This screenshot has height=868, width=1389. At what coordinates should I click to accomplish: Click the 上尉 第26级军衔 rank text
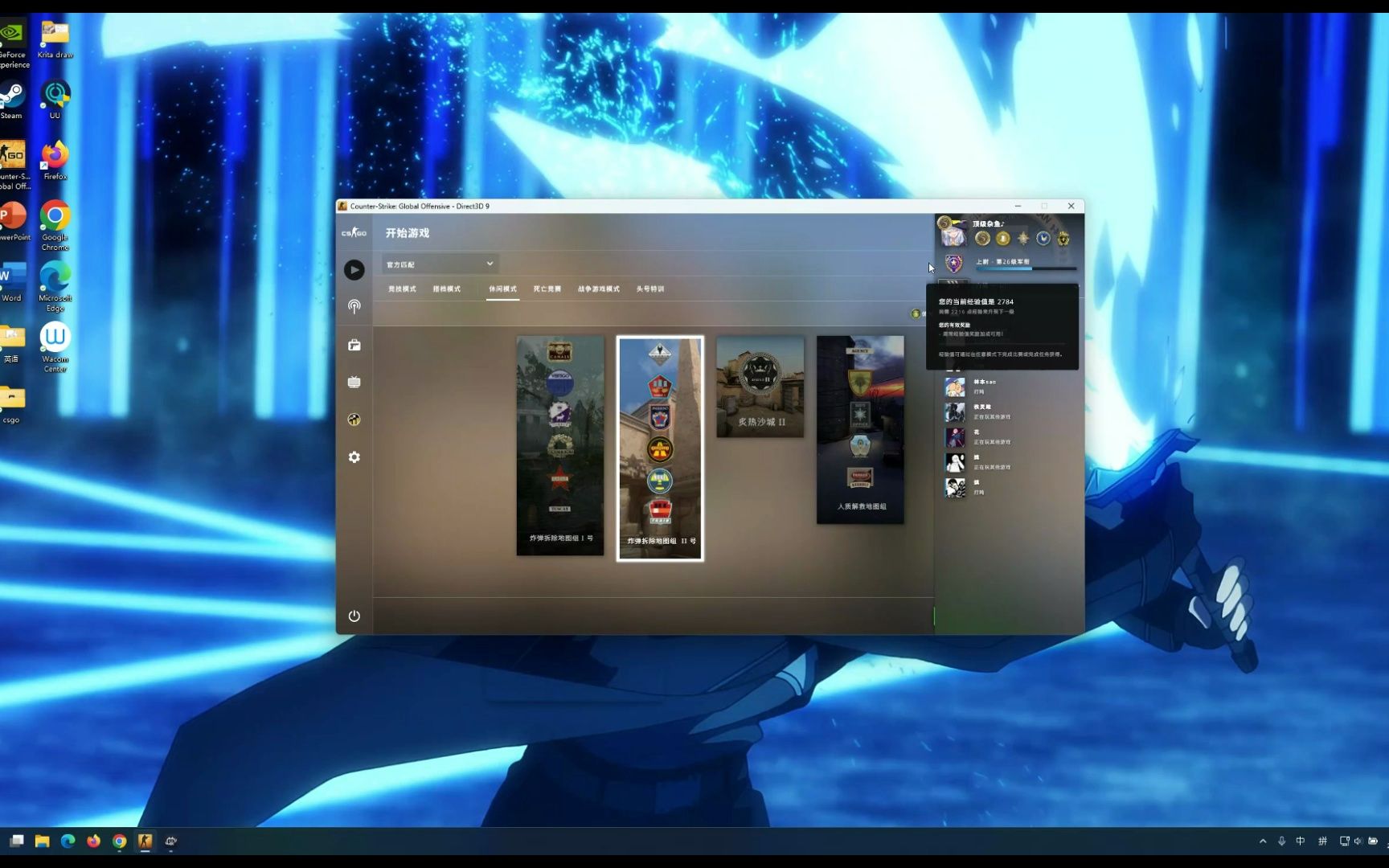pyautogui.click(x=1002, y=261)
